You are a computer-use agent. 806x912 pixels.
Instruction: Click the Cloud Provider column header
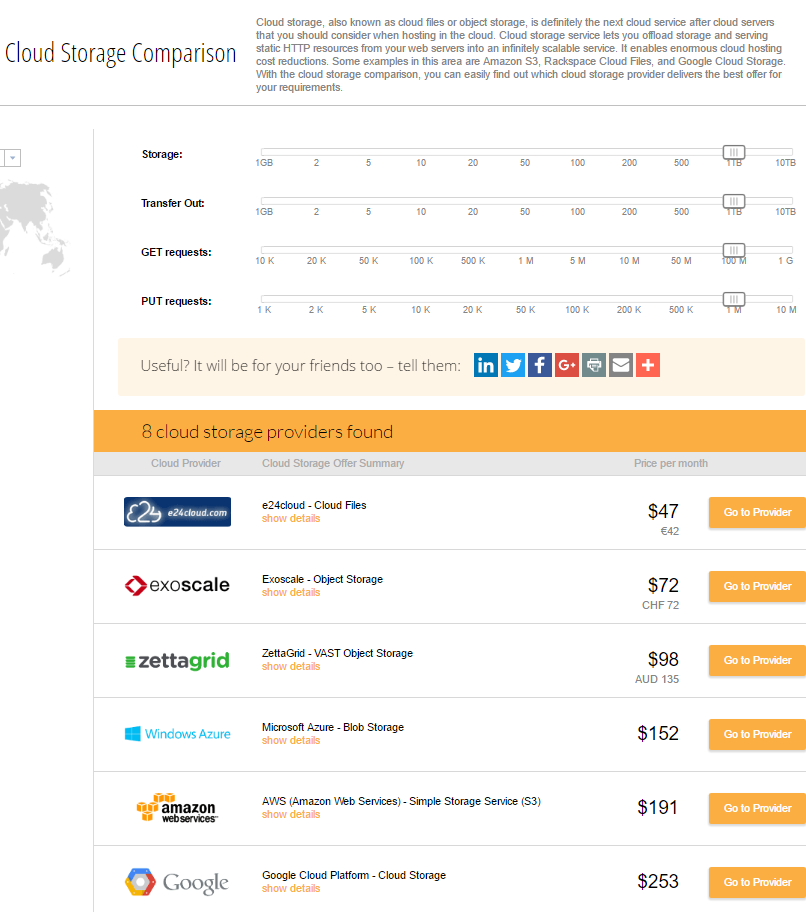[x=186, y=463]
